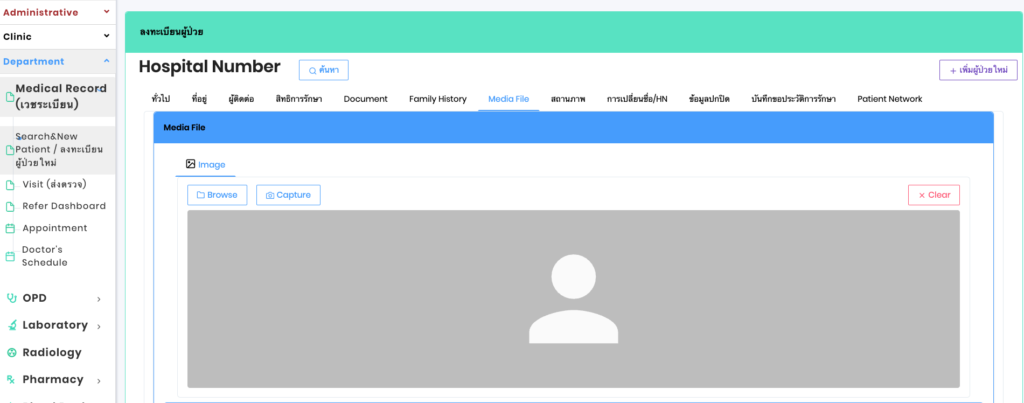This screenshot has width=1024, height=403.
Task: Click the patient photo placeholder
Action: [573, 299]
